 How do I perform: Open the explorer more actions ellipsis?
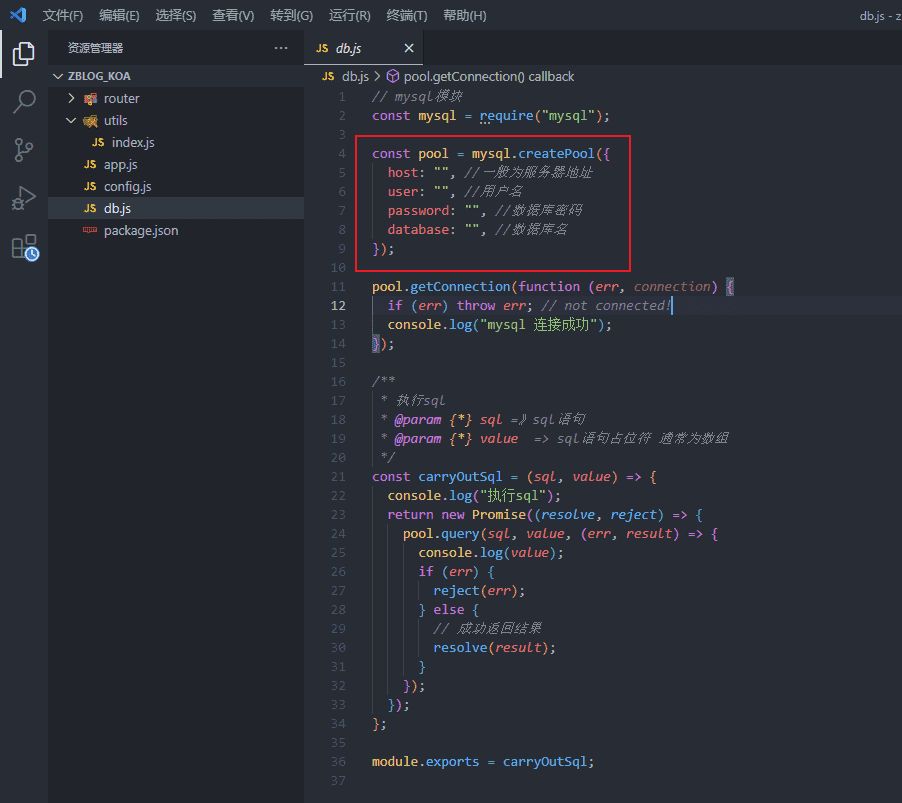[281, 48]
